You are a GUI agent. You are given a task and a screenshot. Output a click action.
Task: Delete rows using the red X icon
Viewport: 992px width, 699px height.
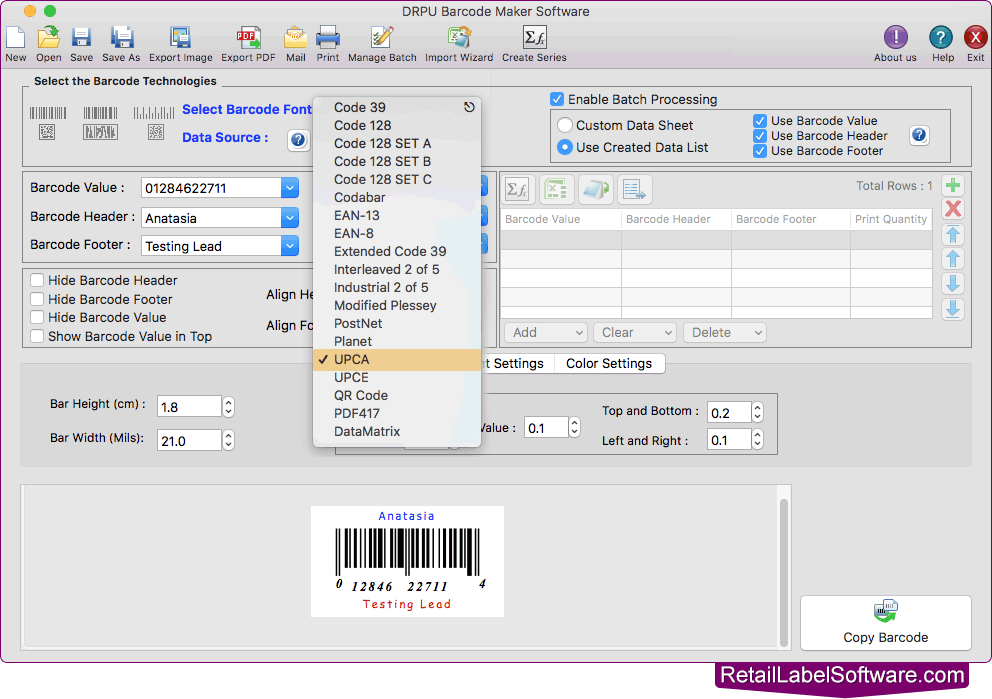tap(951, 209)
